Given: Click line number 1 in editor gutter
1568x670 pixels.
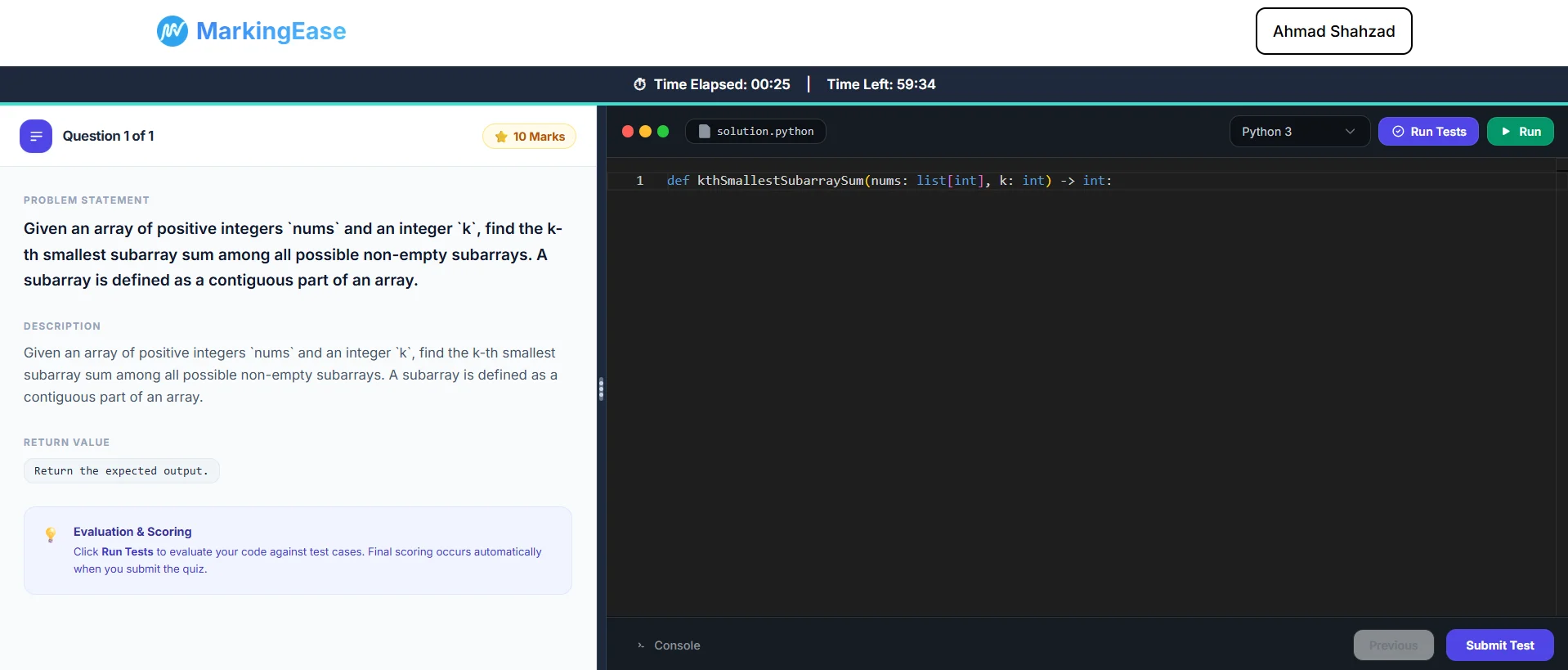Looking at the screenshot, I should (639, 181).
